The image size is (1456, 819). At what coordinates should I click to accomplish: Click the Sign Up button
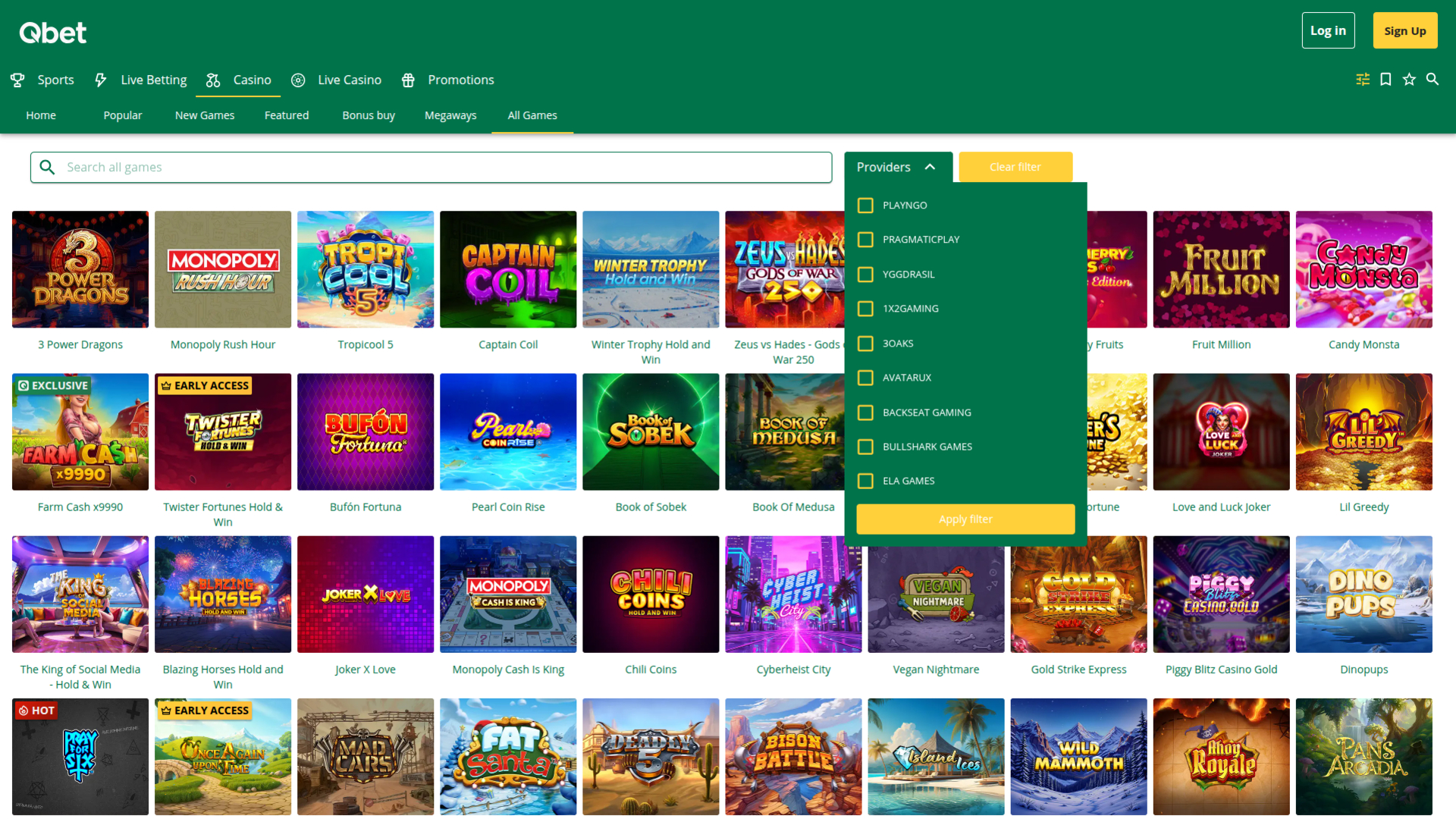1404,30
